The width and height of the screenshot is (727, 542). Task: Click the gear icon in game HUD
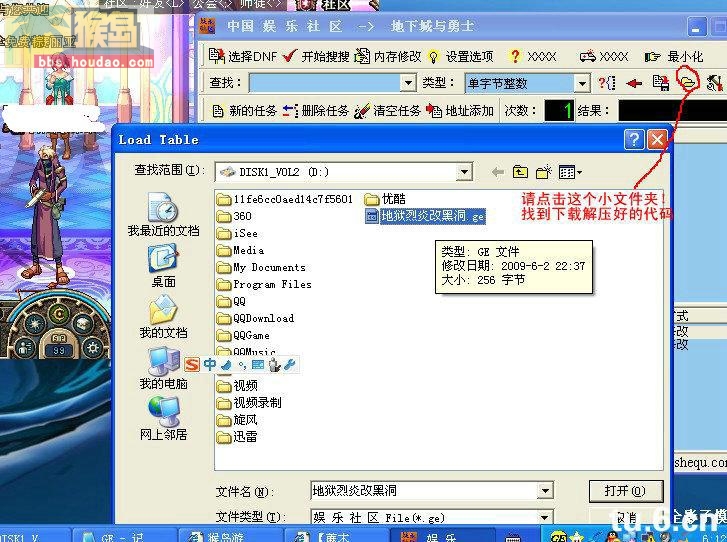(93, 347)
